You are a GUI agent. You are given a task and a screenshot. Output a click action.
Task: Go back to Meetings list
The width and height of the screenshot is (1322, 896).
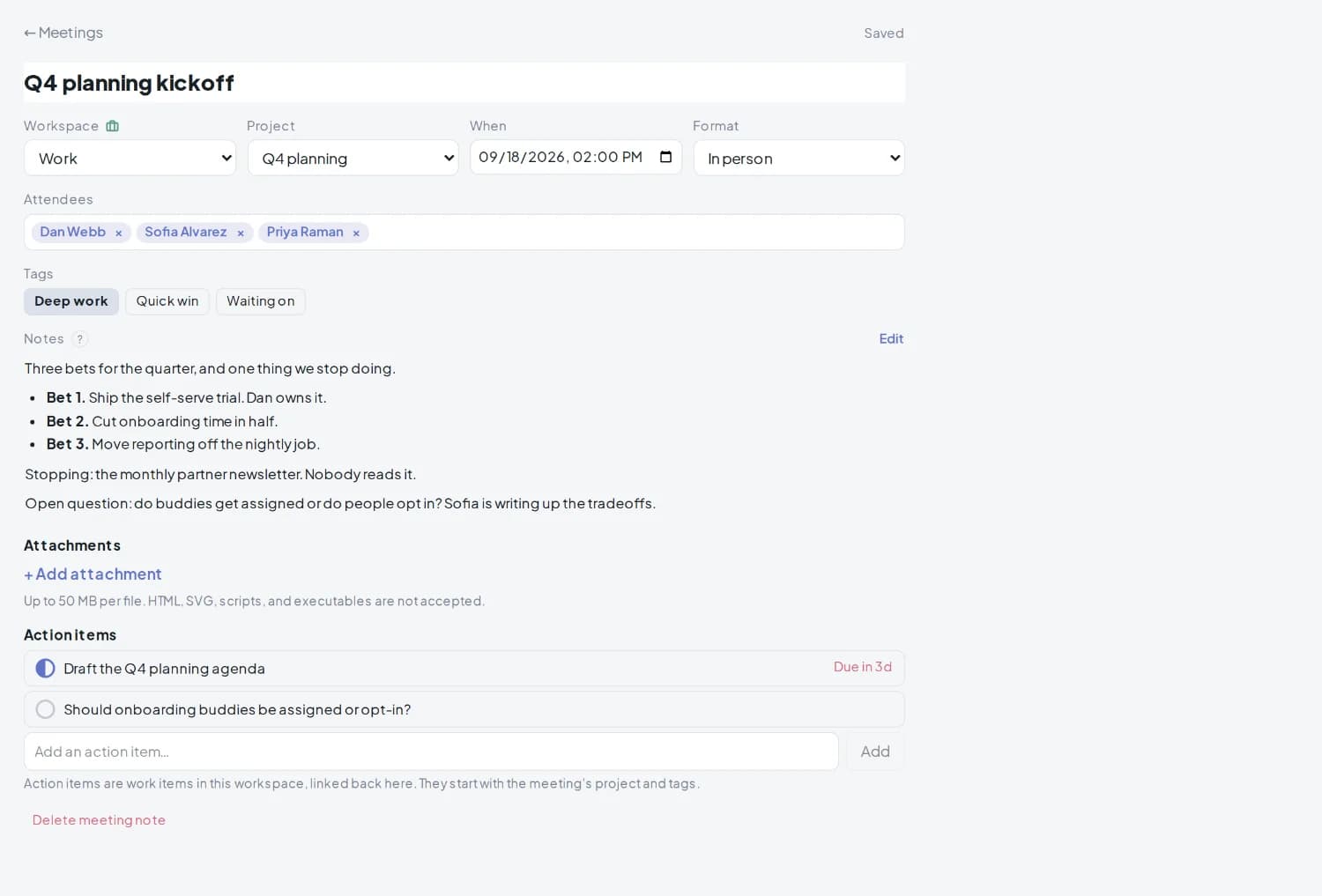[x=63, y=33]
